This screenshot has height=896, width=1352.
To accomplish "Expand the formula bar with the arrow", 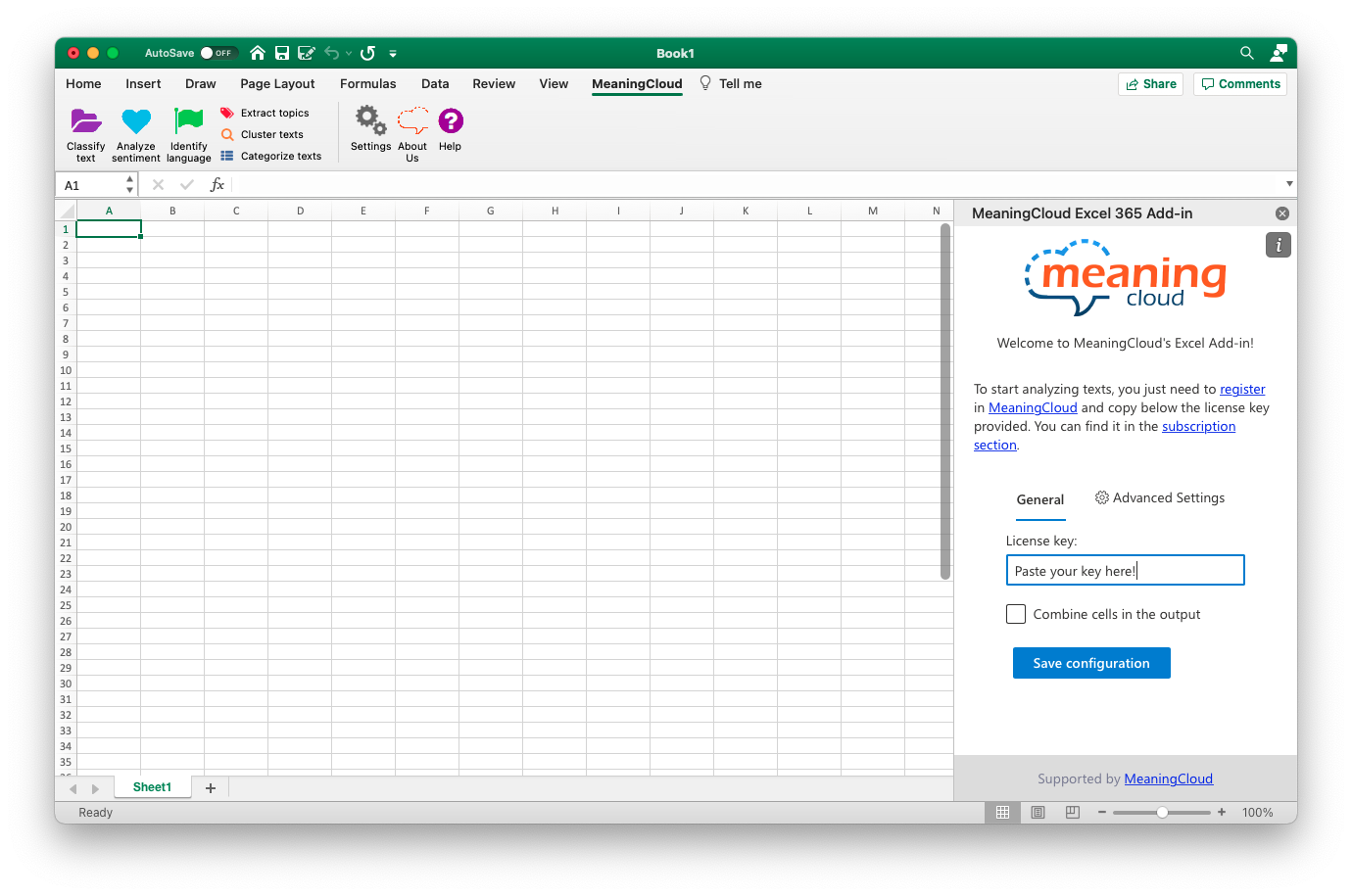I will pos(1289,184).
